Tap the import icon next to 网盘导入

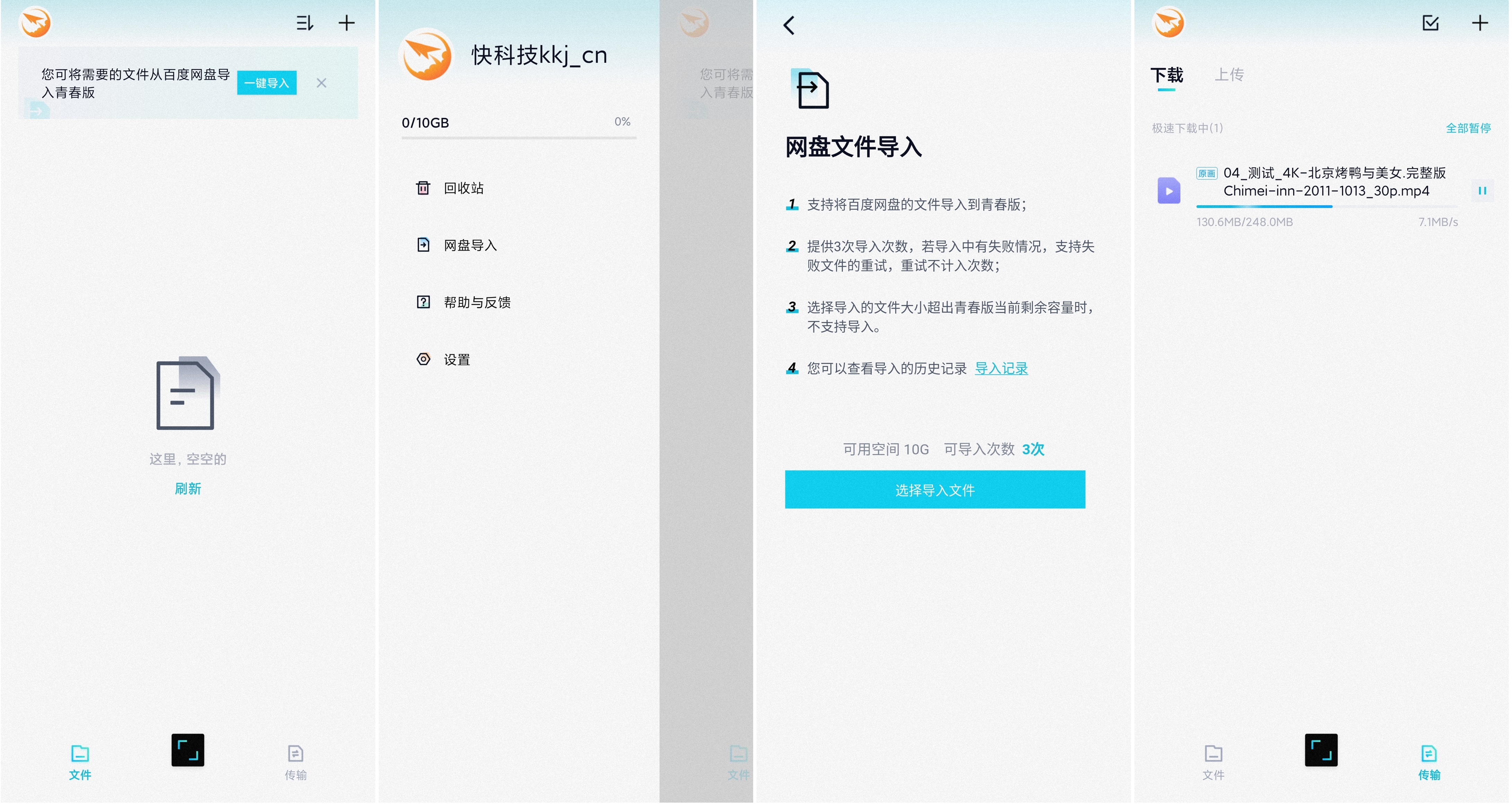click(x=423, y=245)
